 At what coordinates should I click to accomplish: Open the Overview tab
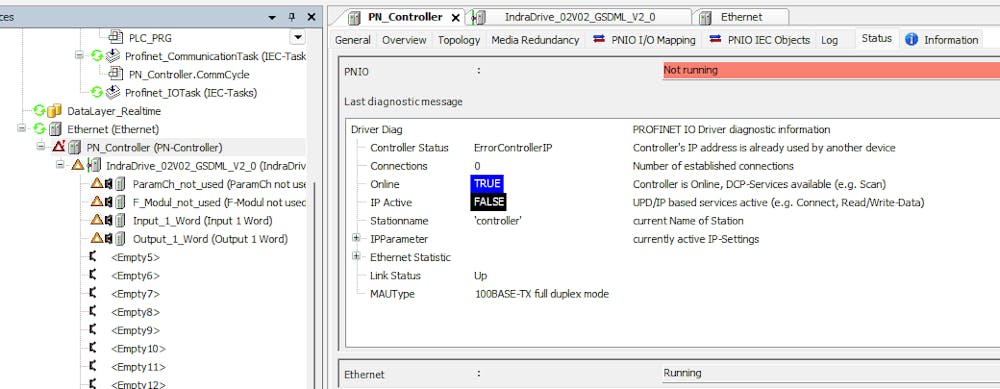pos(404,40)
